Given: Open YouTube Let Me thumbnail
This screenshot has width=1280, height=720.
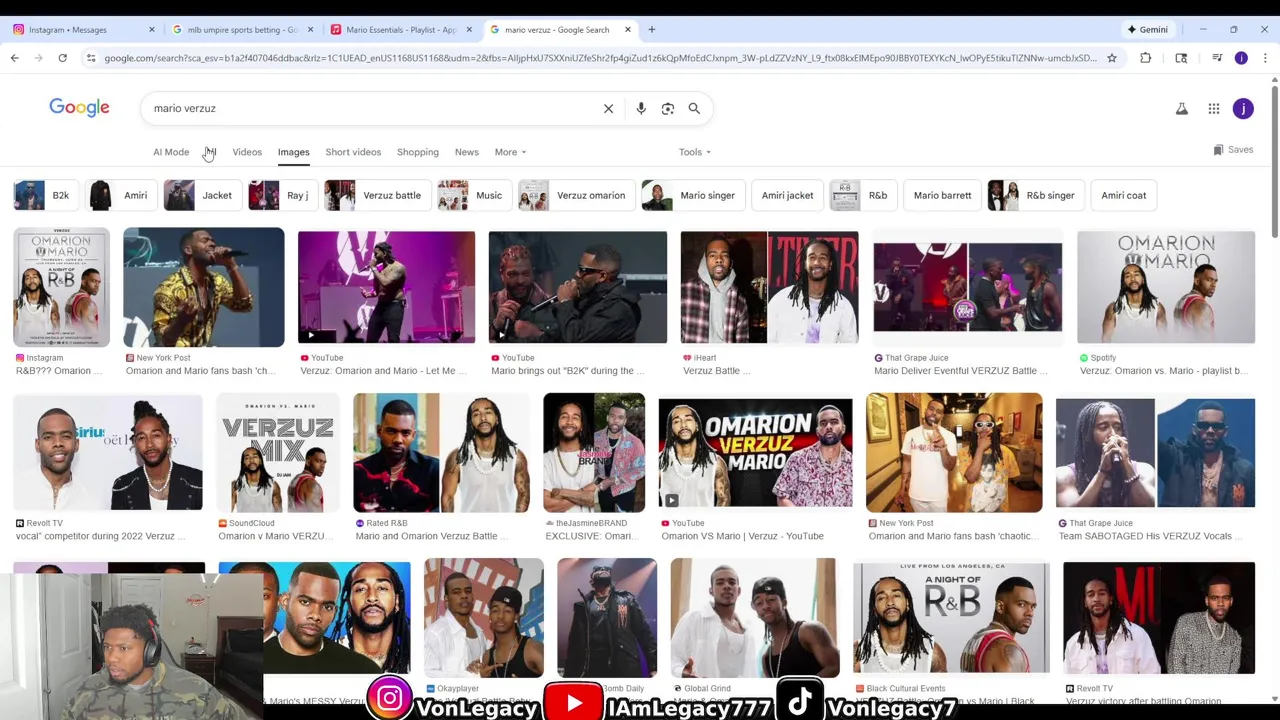Looking at the screenshot, I should [x=386, y=287].
